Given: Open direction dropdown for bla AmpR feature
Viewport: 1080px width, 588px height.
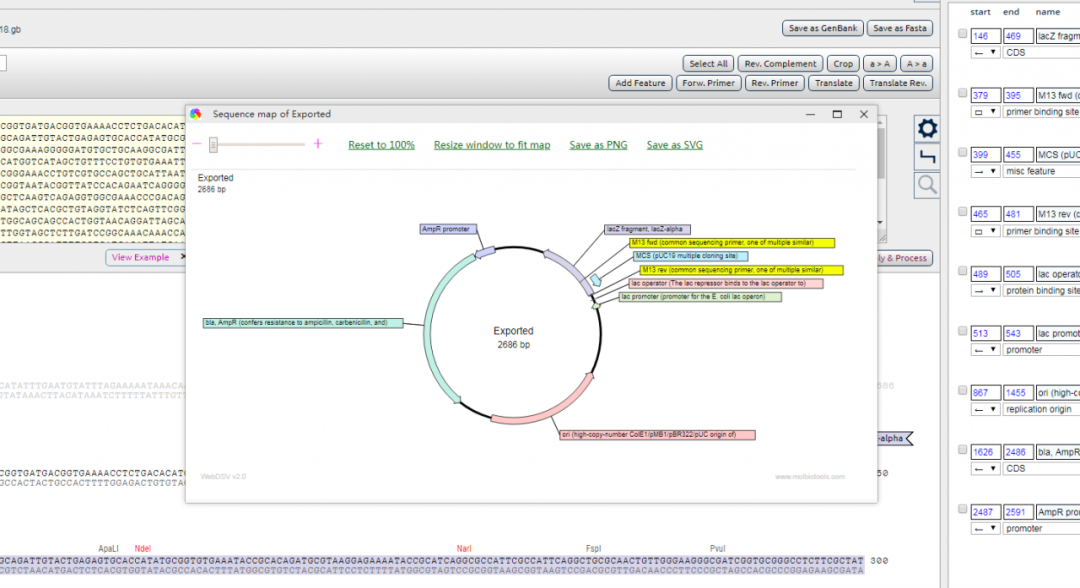Looking at the screenshot, I should point(986,468).
